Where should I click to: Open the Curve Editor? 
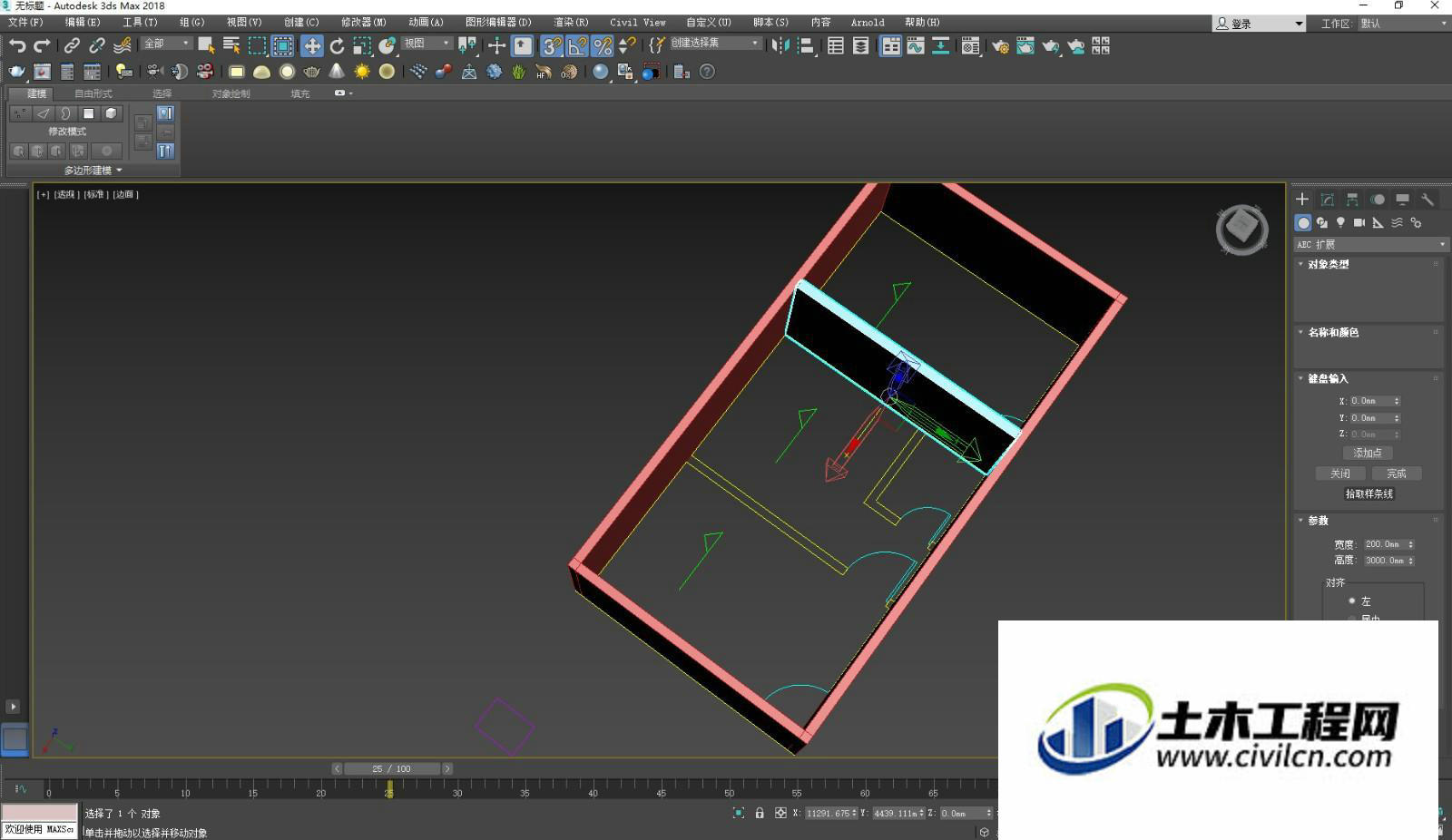coord(916,45)
